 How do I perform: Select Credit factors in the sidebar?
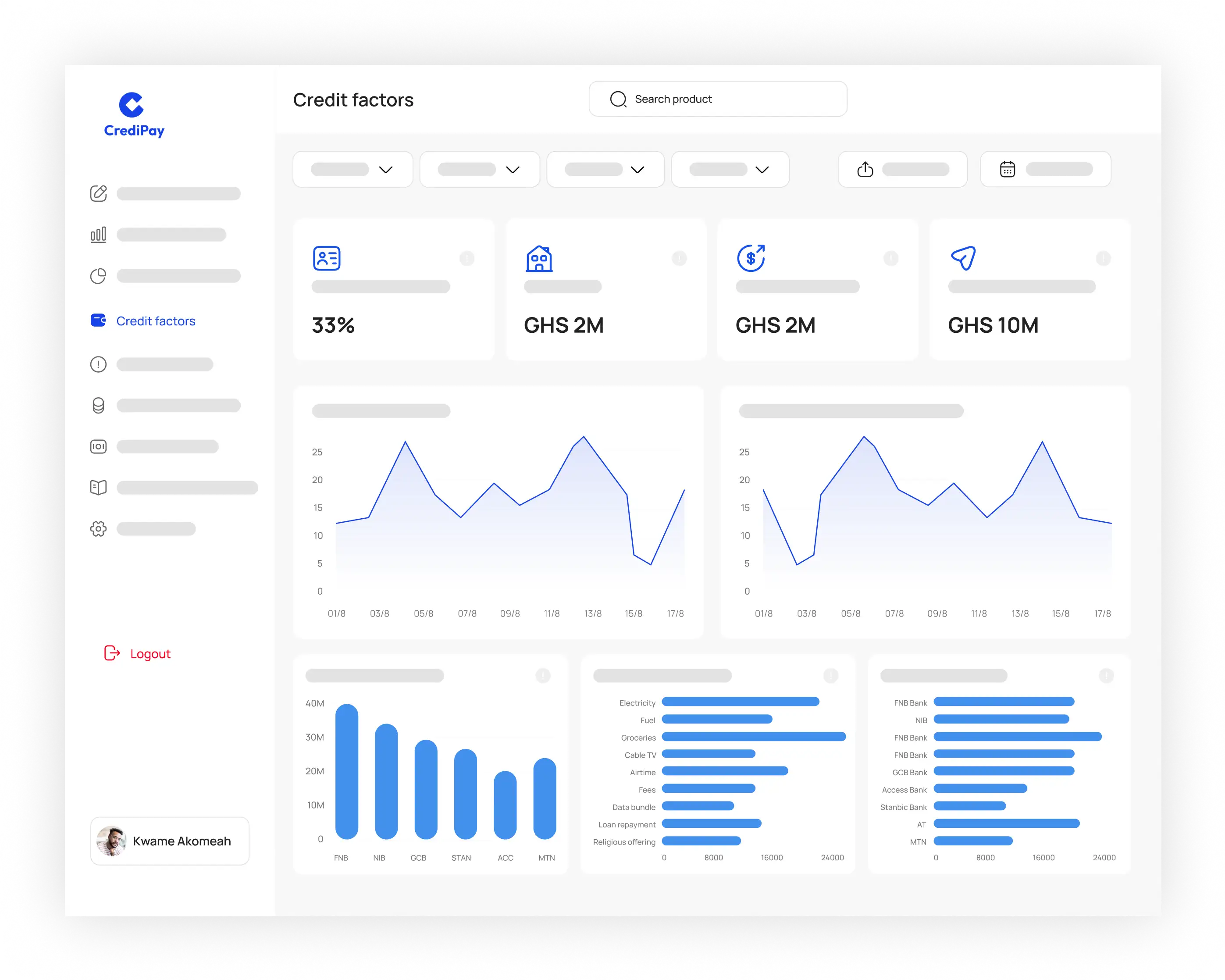click(155, 321)
